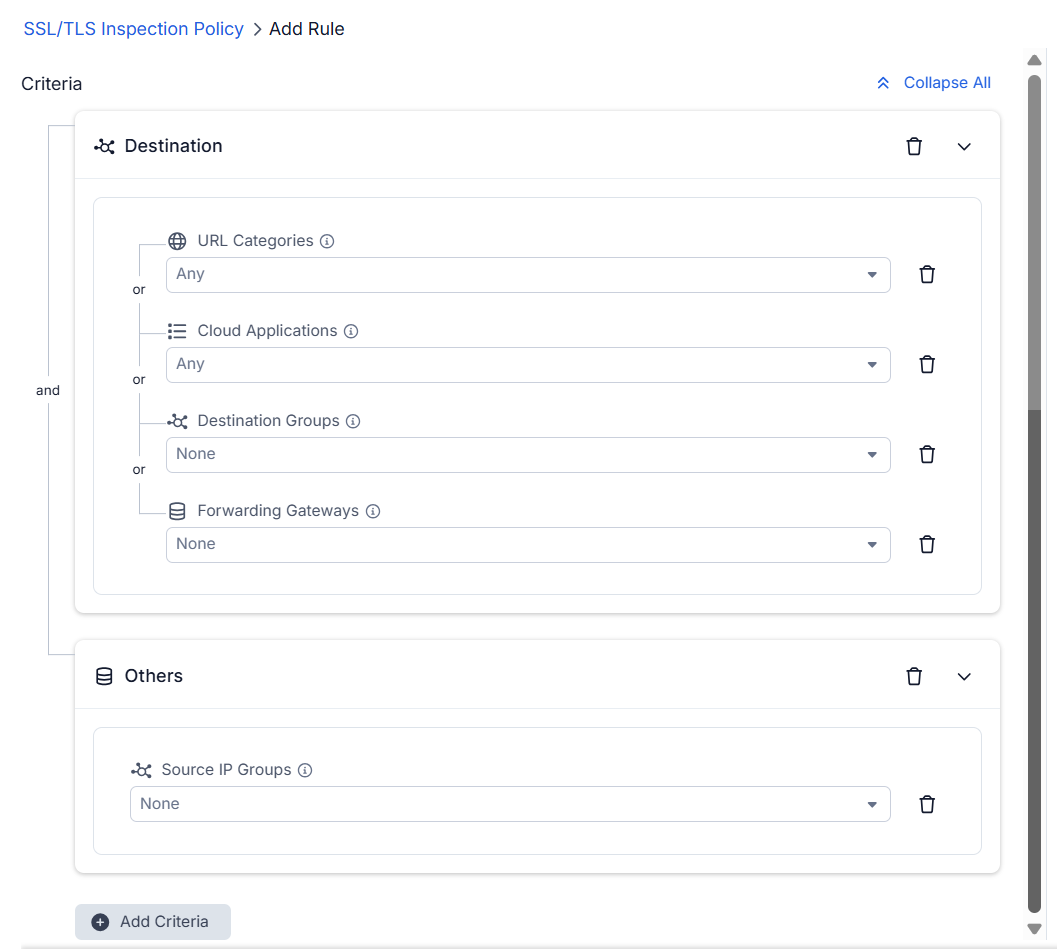Collapse the Others section chevron
1057x949 pixels.
(964, 676)
